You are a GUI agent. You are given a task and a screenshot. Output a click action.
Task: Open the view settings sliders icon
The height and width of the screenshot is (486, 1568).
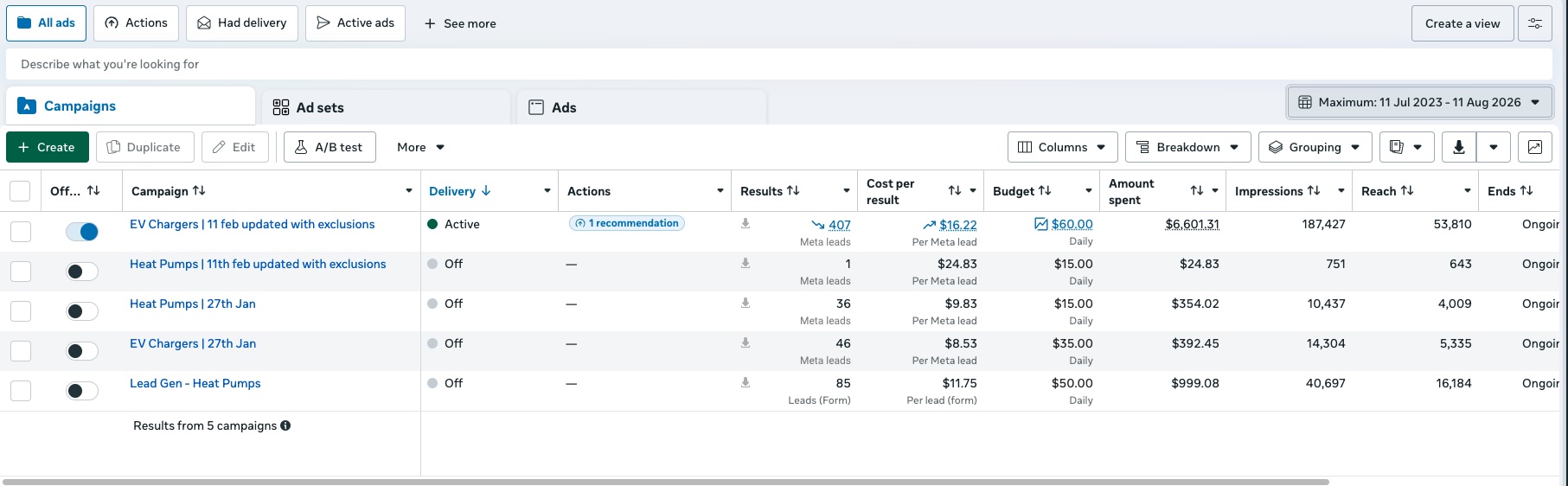pos(1534,23)
